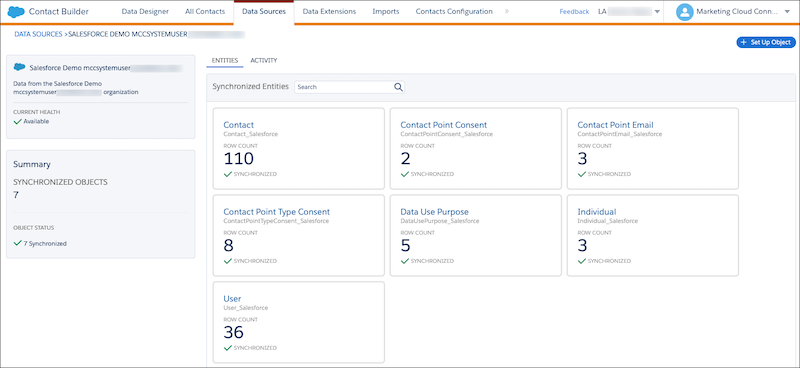Click the DATA SOURCES breadcrumb link
The height and width of the screenshot is (368, 800).
pos(38,35)
